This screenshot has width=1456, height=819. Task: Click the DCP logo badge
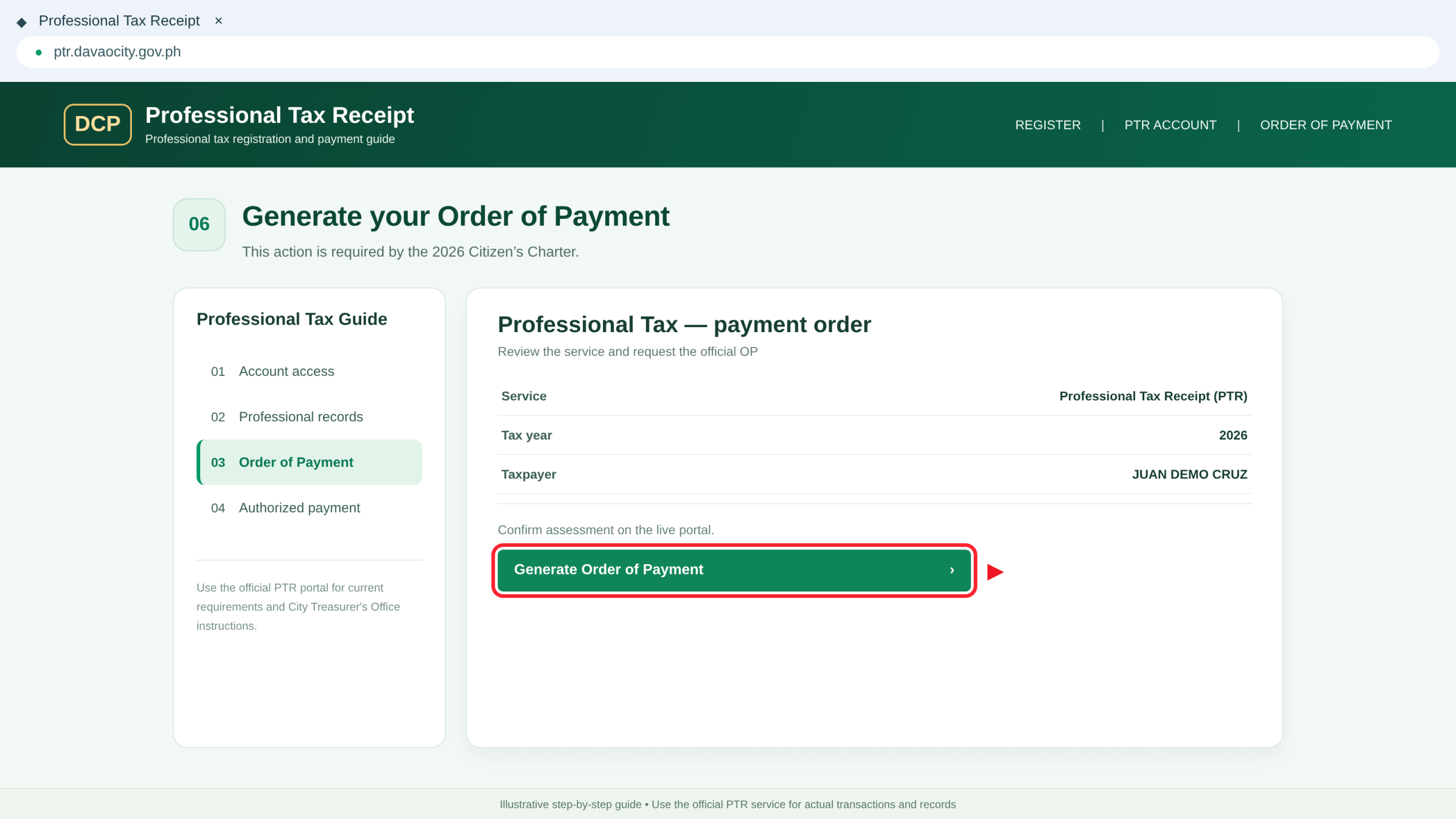coord(98,124)
